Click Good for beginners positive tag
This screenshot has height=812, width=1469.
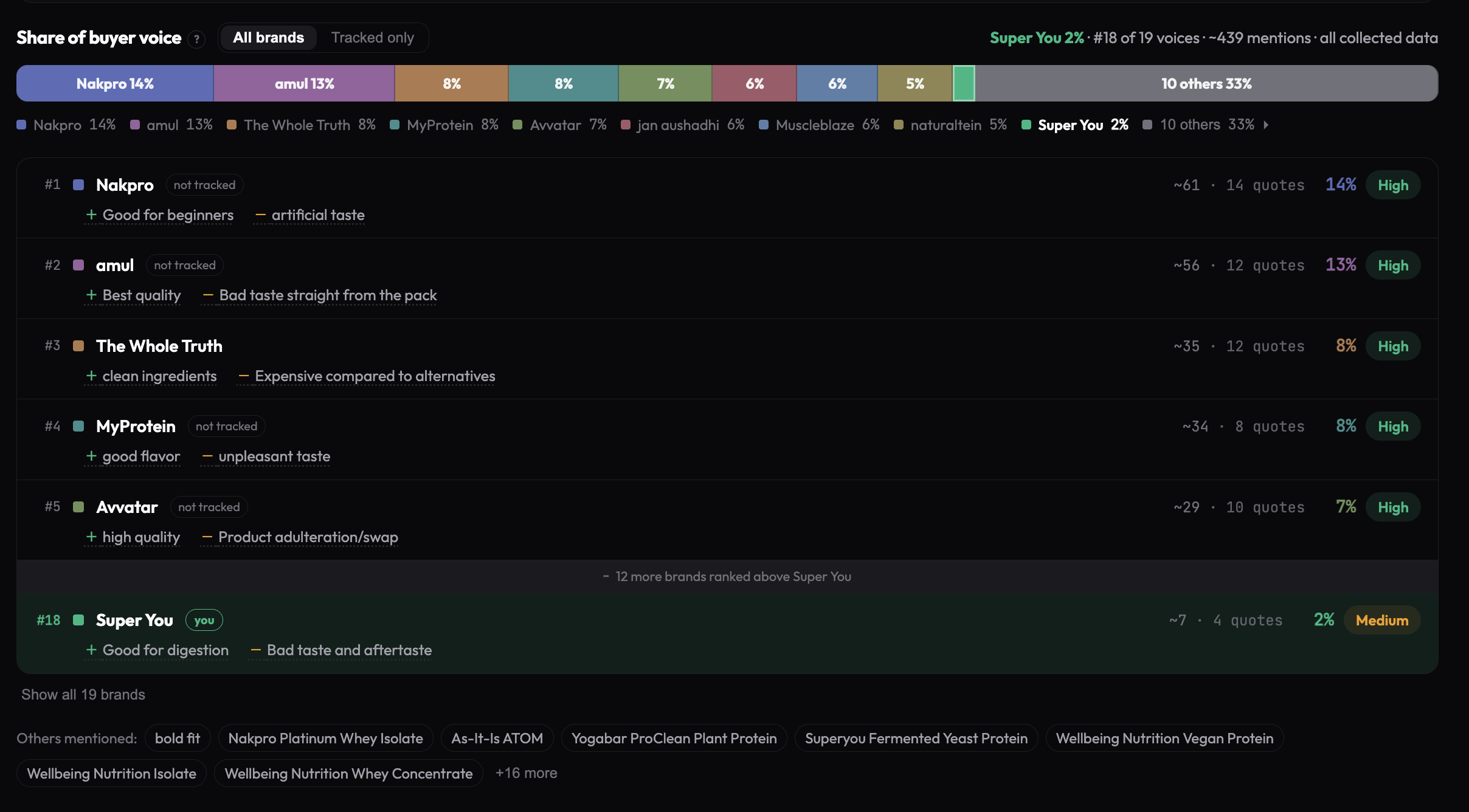pyautogui.click(x=159, y=215)
